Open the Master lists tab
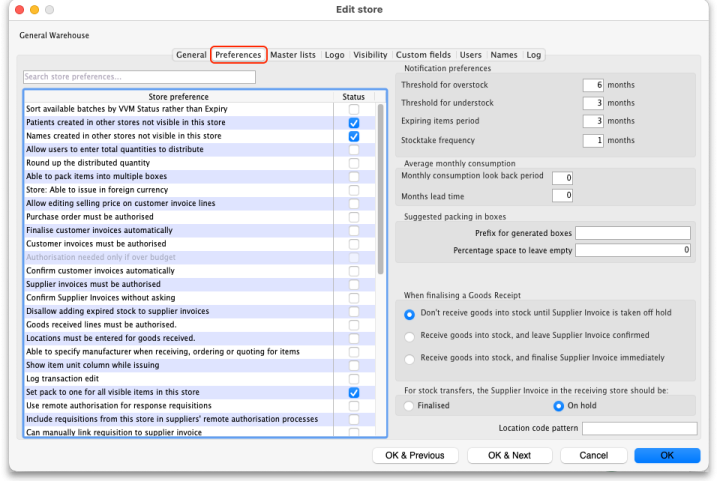This screenshot has height=481, width=717. (x=292, y=55)
